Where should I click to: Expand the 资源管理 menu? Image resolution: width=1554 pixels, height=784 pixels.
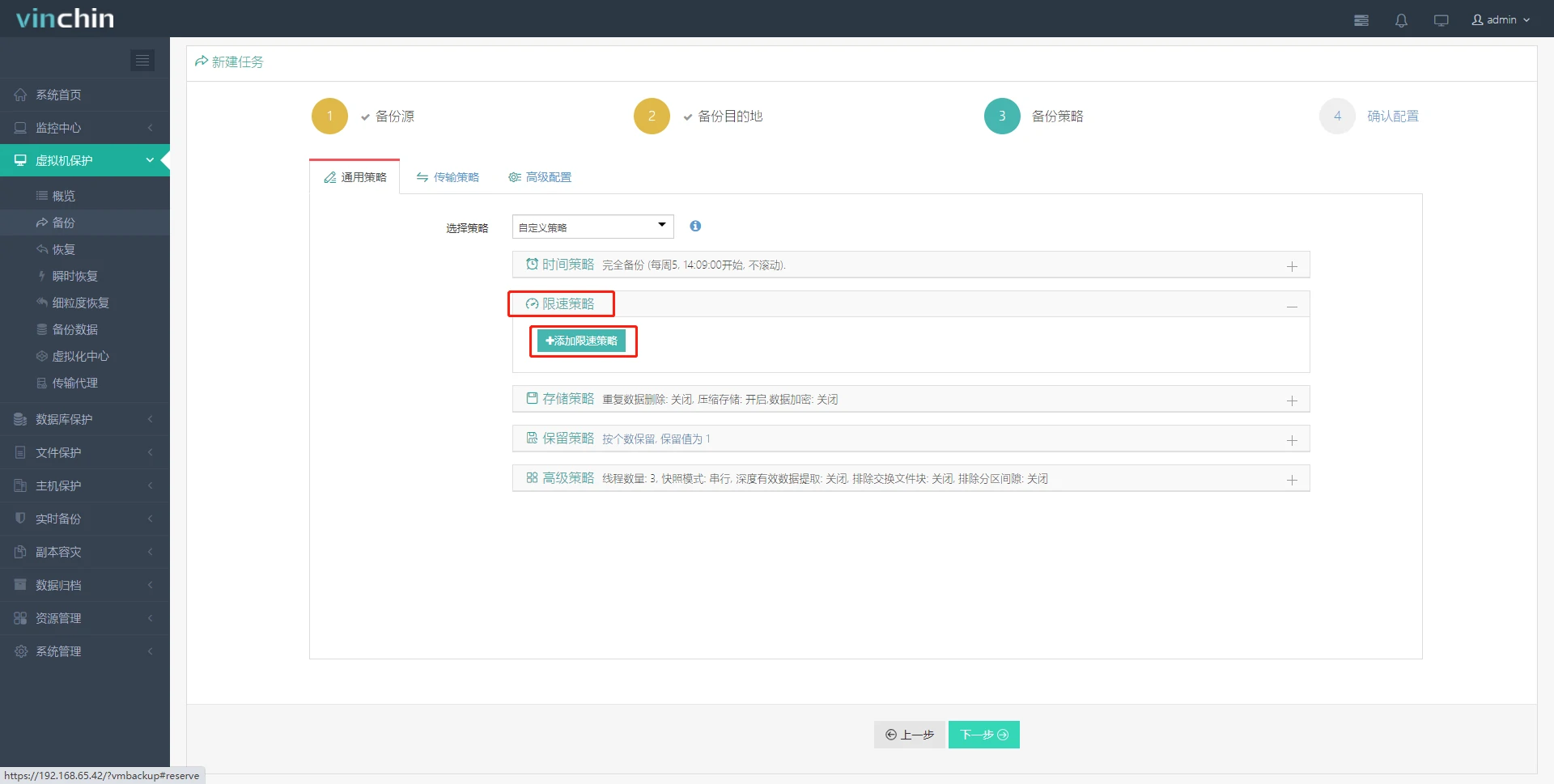pyautogui.click(x=85, y=618)
